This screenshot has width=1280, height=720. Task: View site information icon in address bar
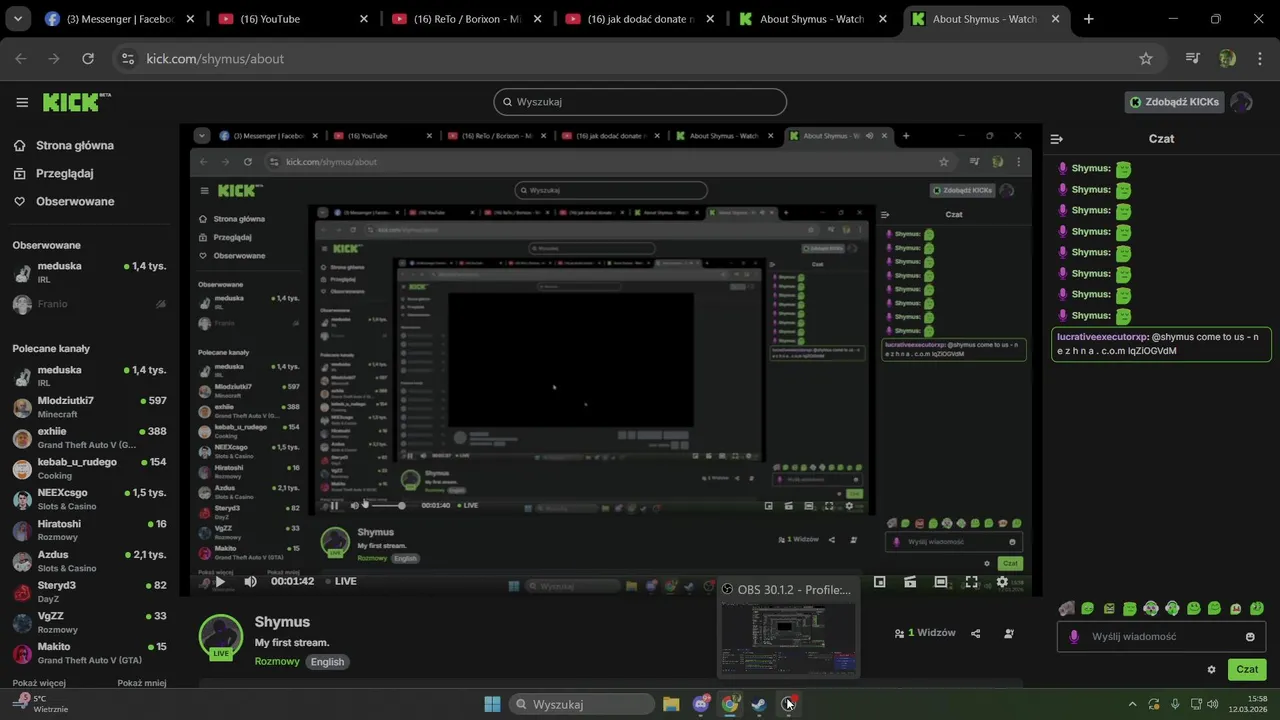(127, 59)
